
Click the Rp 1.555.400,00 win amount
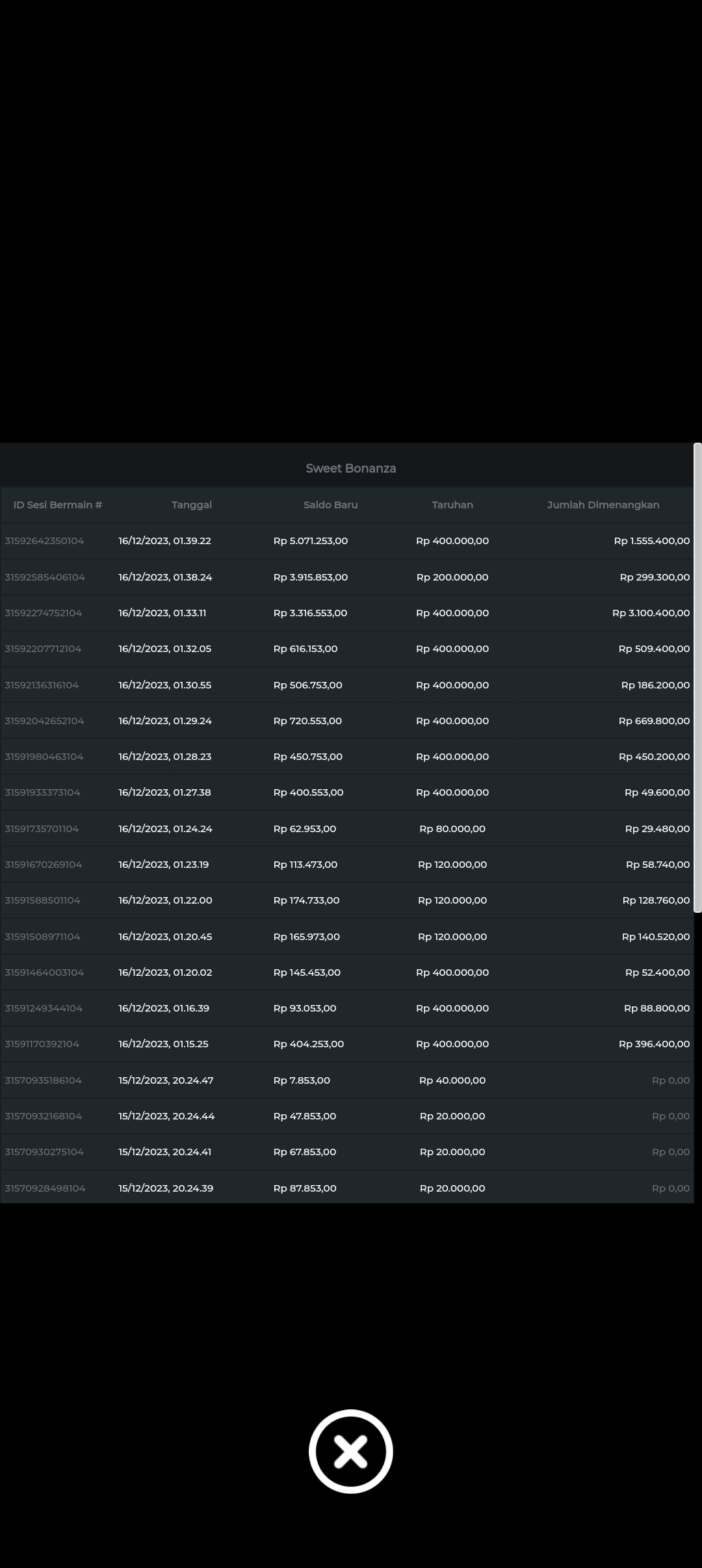pos(651,541)
